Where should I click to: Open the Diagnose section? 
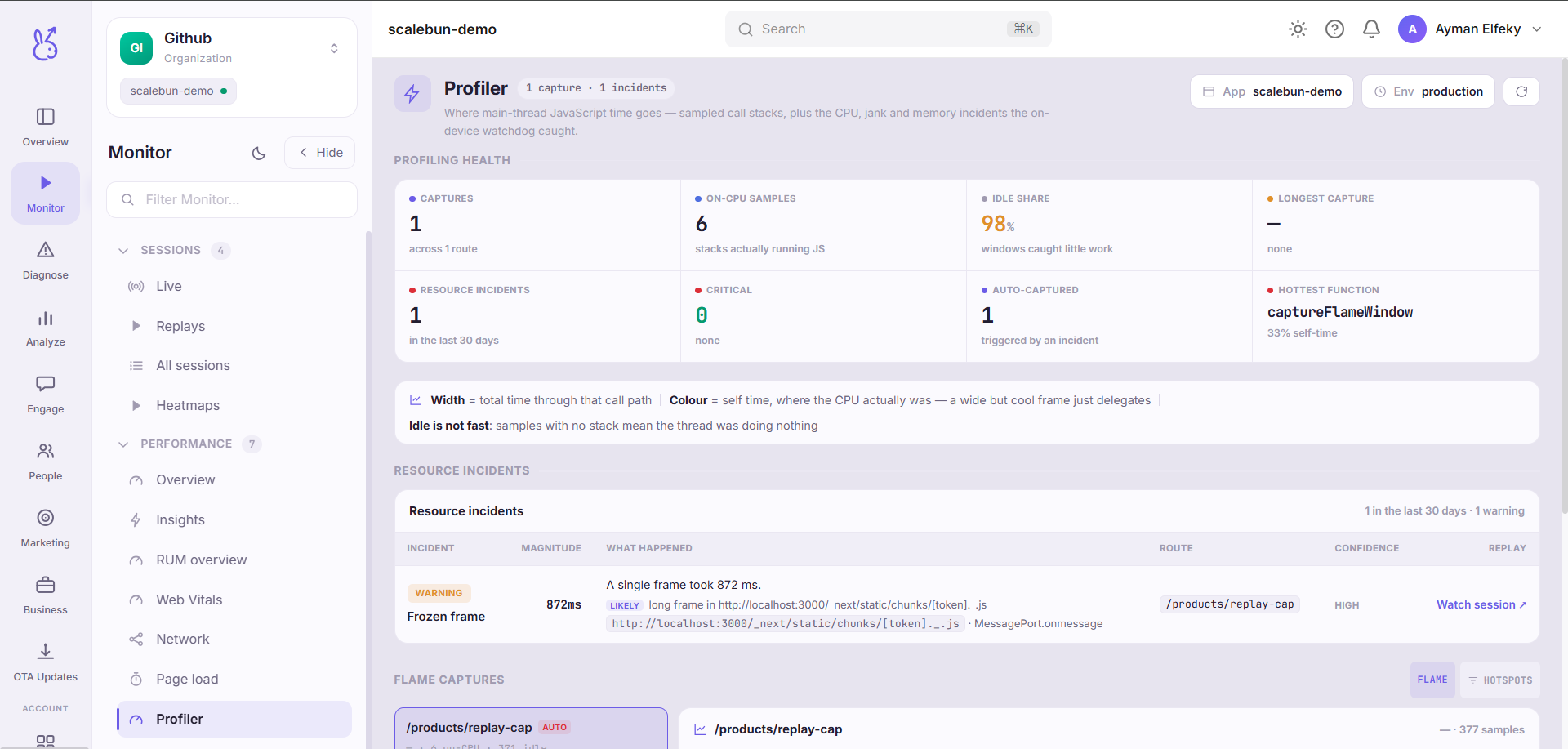(46, 261)
